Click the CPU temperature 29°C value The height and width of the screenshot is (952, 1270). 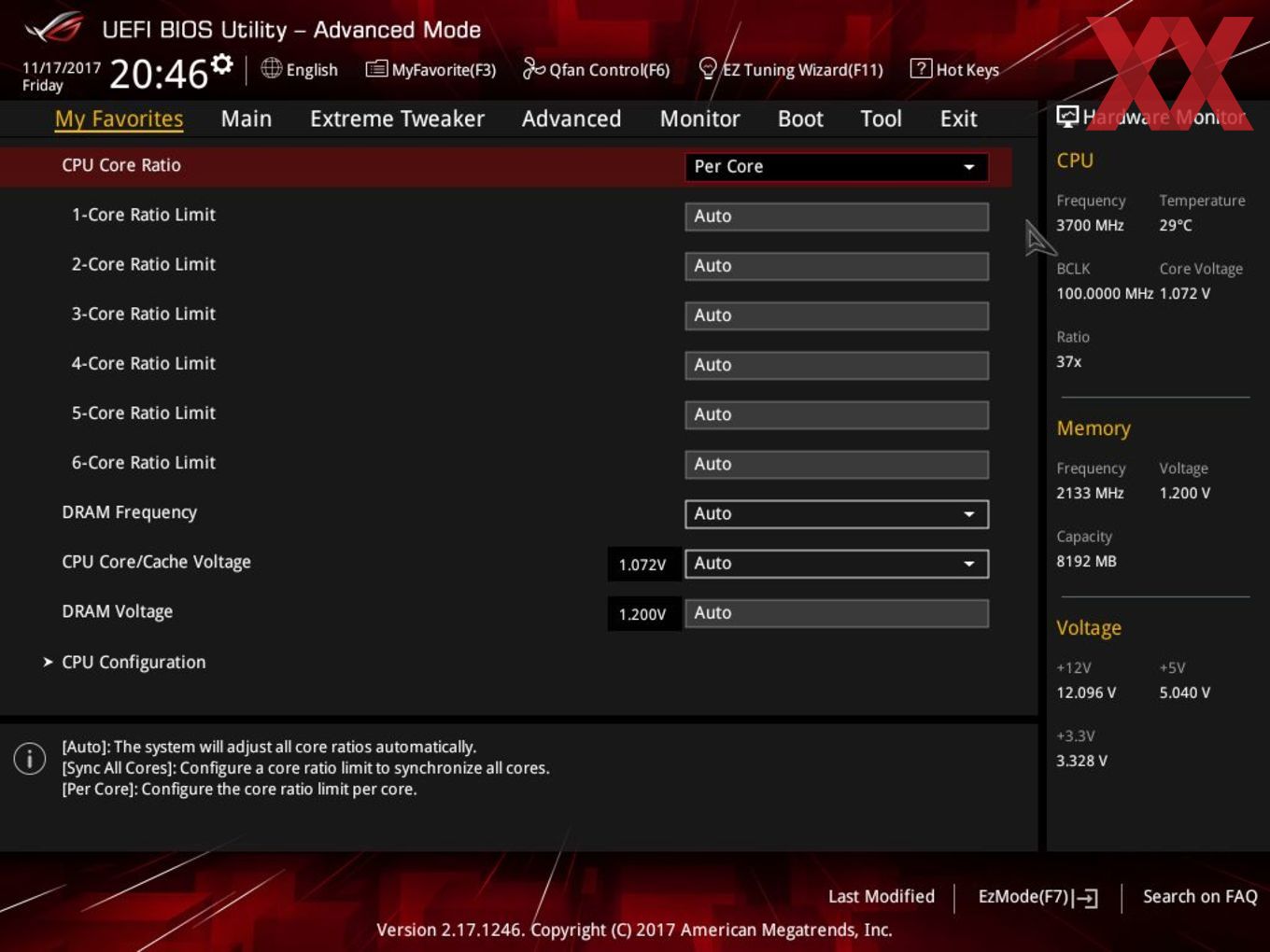(x=1176, y=225)
